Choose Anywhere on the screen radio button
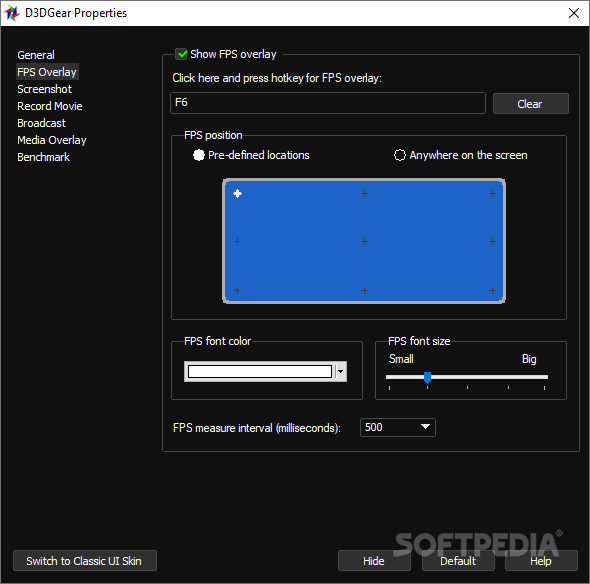Screen dimensions: 590x584 click(400, 155)
